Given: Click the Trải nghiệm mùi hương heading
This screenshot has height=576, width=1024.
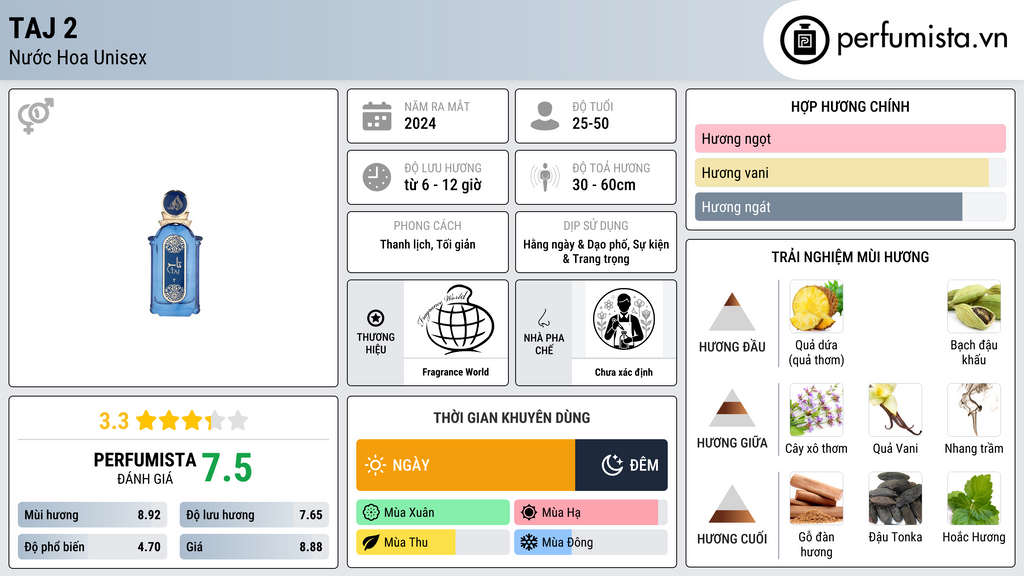Looking at the screenshot, I should (850, 257).
